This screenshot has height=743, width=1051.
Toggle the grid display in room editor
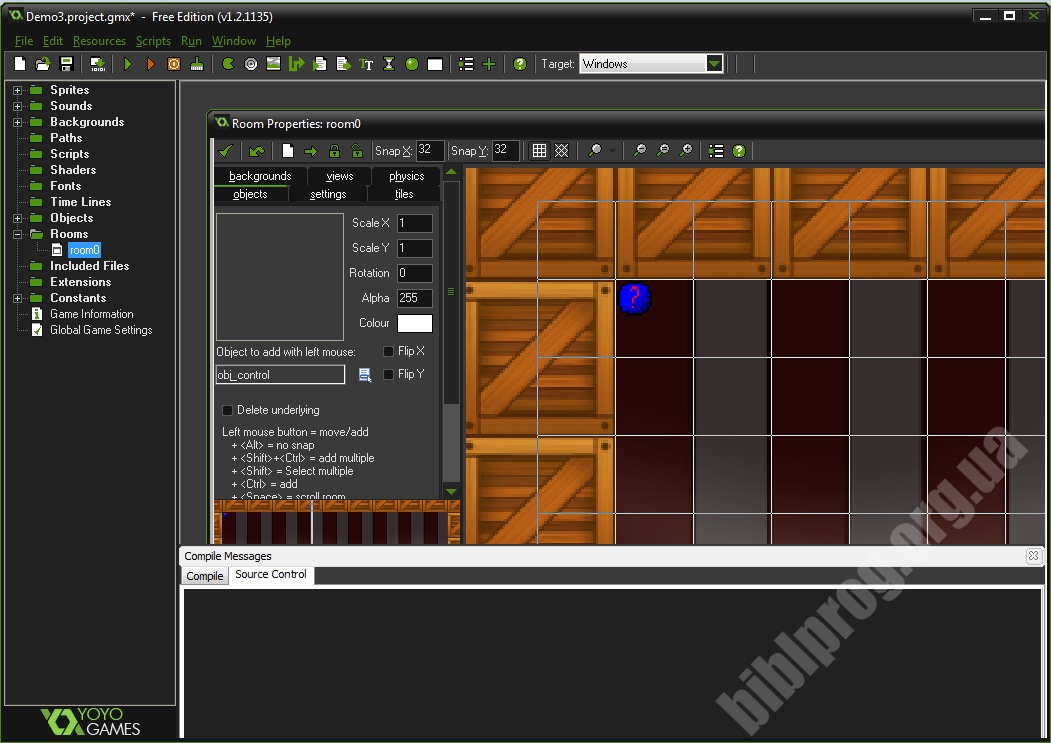539,151
